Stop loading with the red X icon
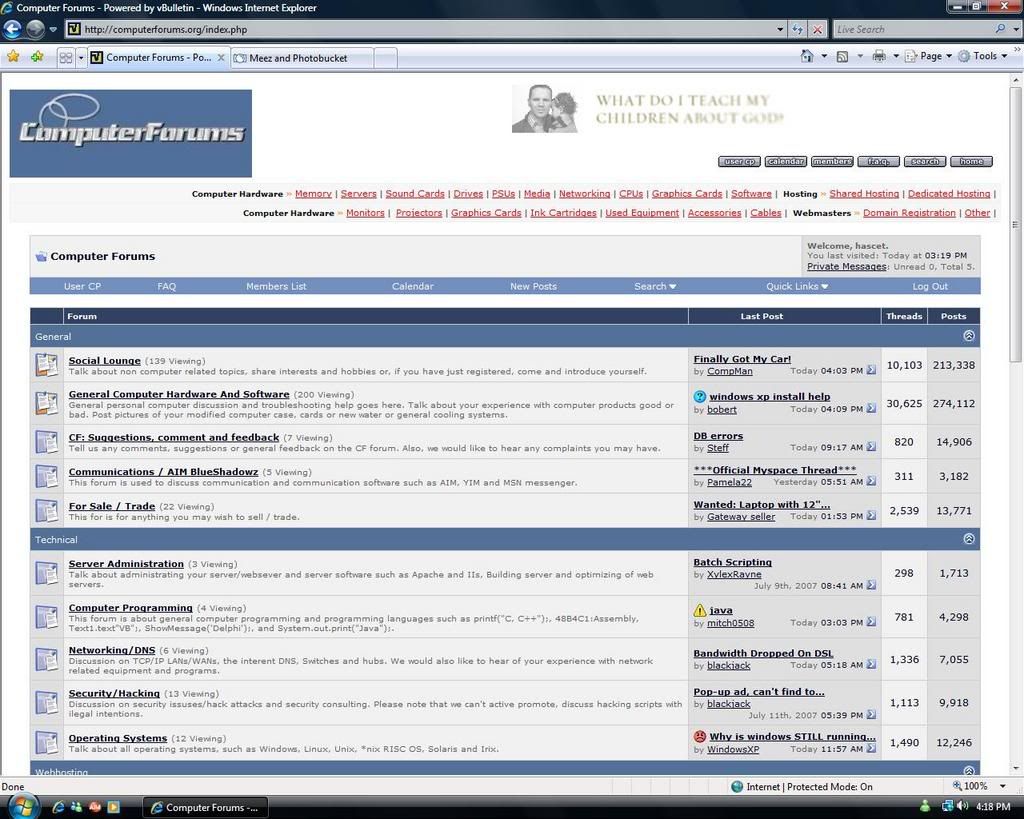 point(817,29)
